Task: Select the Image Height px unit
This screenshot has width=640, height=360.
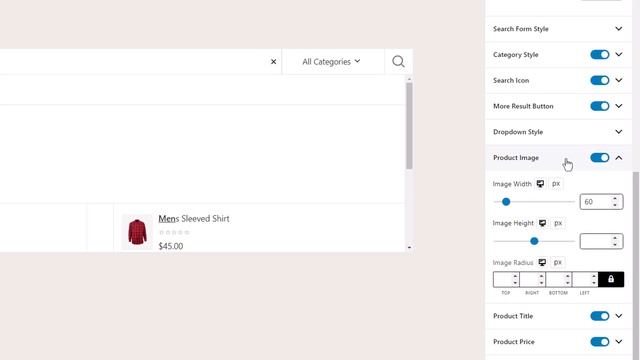Action: click(x=558, y=223)
